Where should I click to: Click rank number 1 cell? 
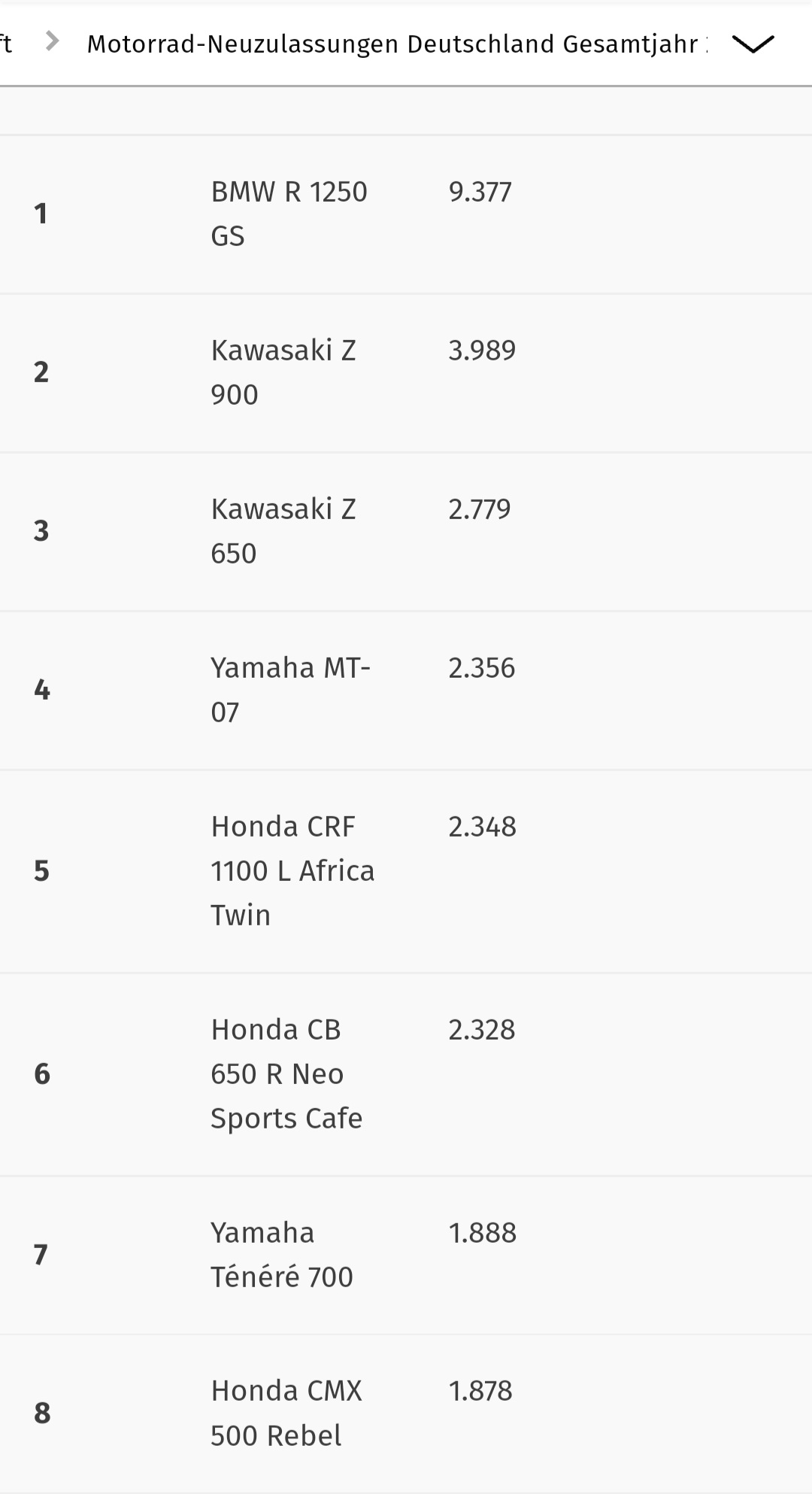tap(41, 214)
